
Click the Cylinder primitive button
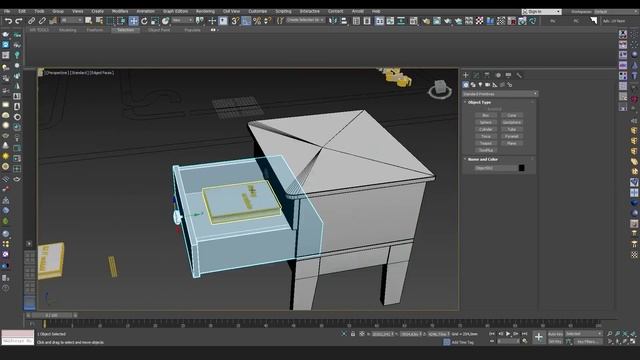point(486,129)
